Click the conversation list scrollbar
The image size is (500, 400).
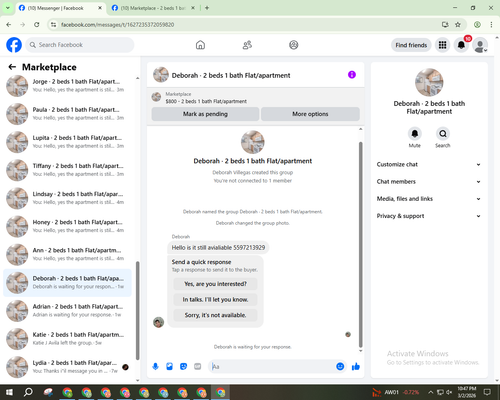(x=138, y=311)
